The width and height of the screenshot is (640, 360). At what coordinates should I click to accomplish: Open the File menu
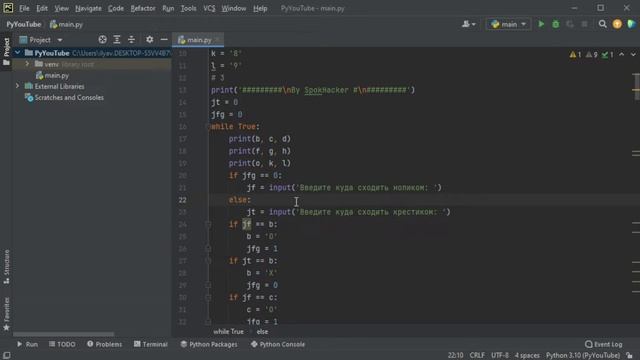point(24,8)
